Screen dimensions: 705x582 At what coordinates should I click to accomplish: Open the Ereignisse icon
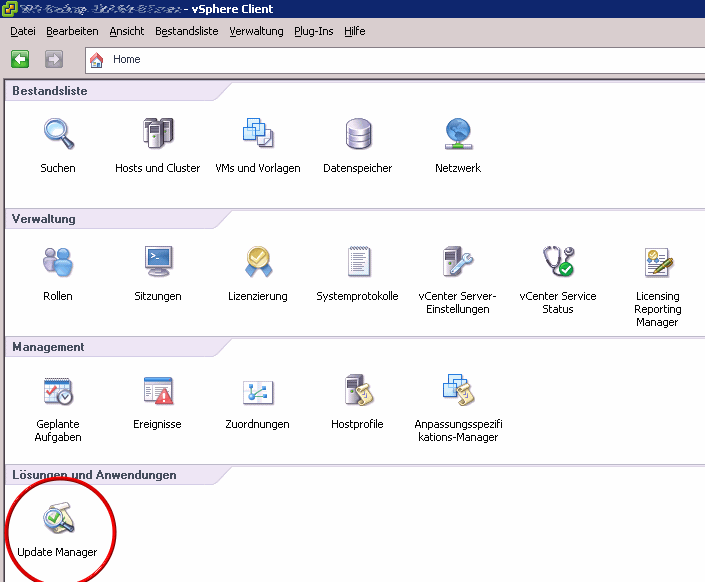[158, 390]
